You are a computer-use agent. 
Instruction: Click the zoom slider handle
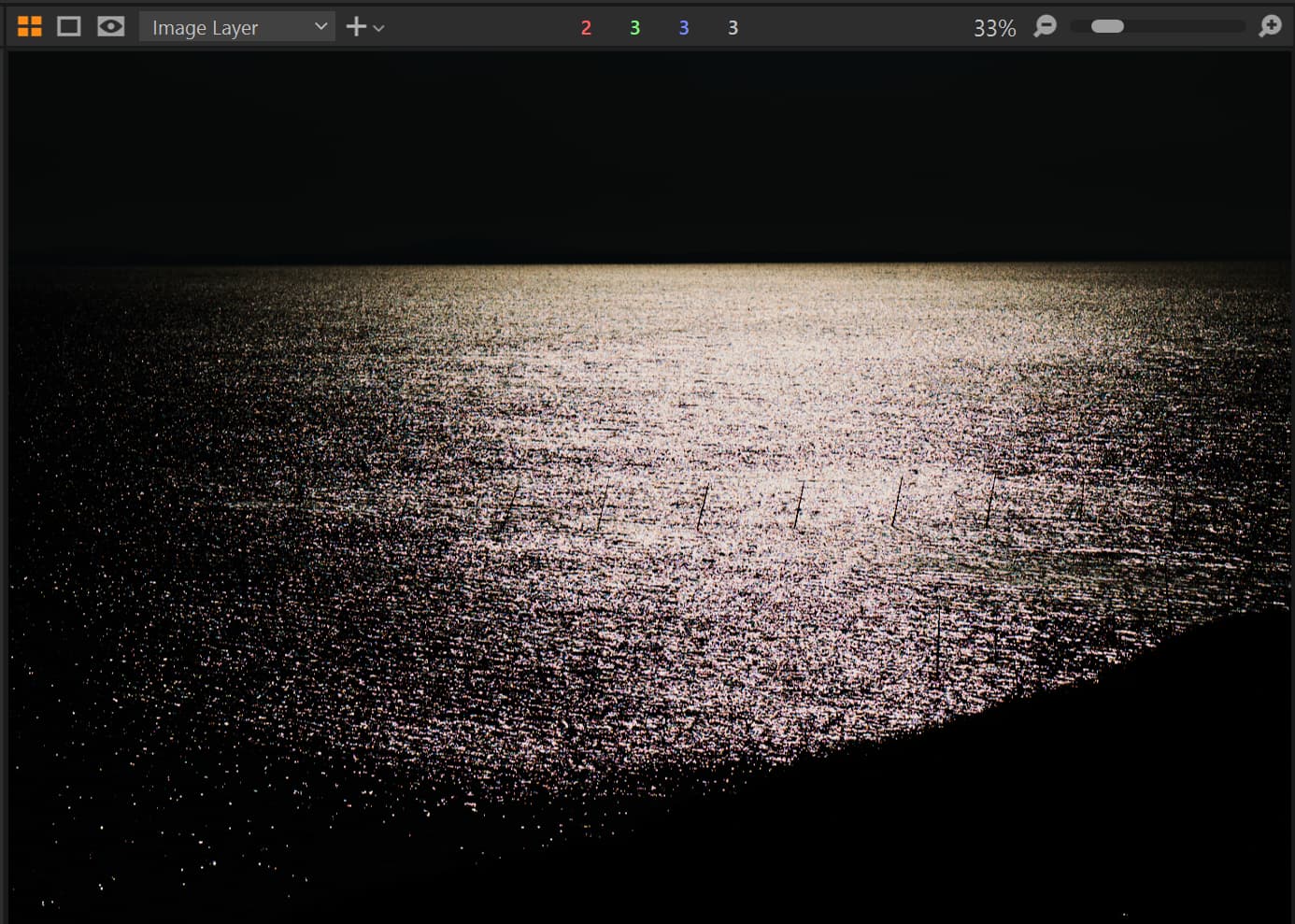pos(1107,27)
